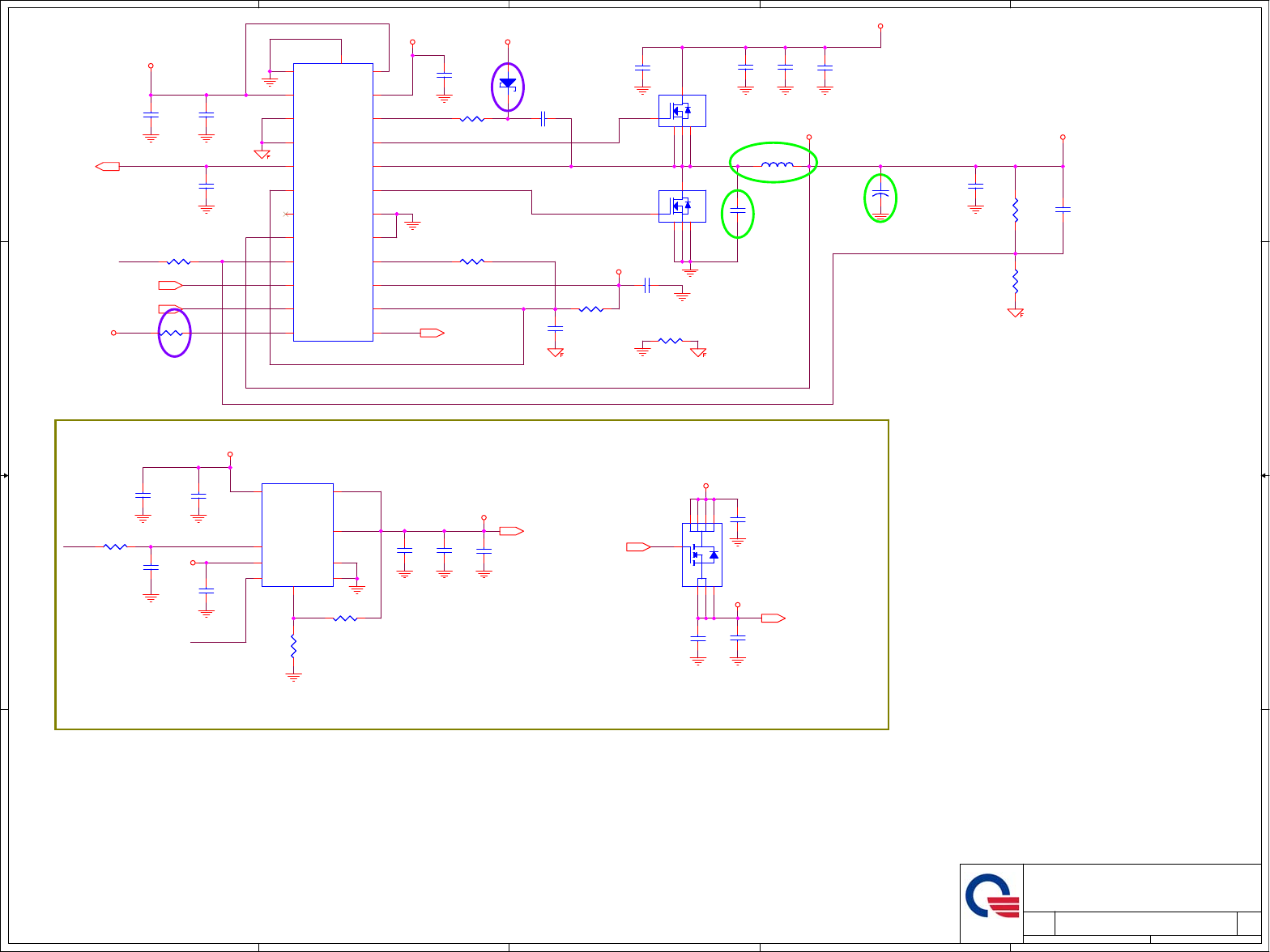Select the capacitor top-right of the boxed MOSFET
The width and height of the screenshot is (1270, 952).
pos(737,519)
